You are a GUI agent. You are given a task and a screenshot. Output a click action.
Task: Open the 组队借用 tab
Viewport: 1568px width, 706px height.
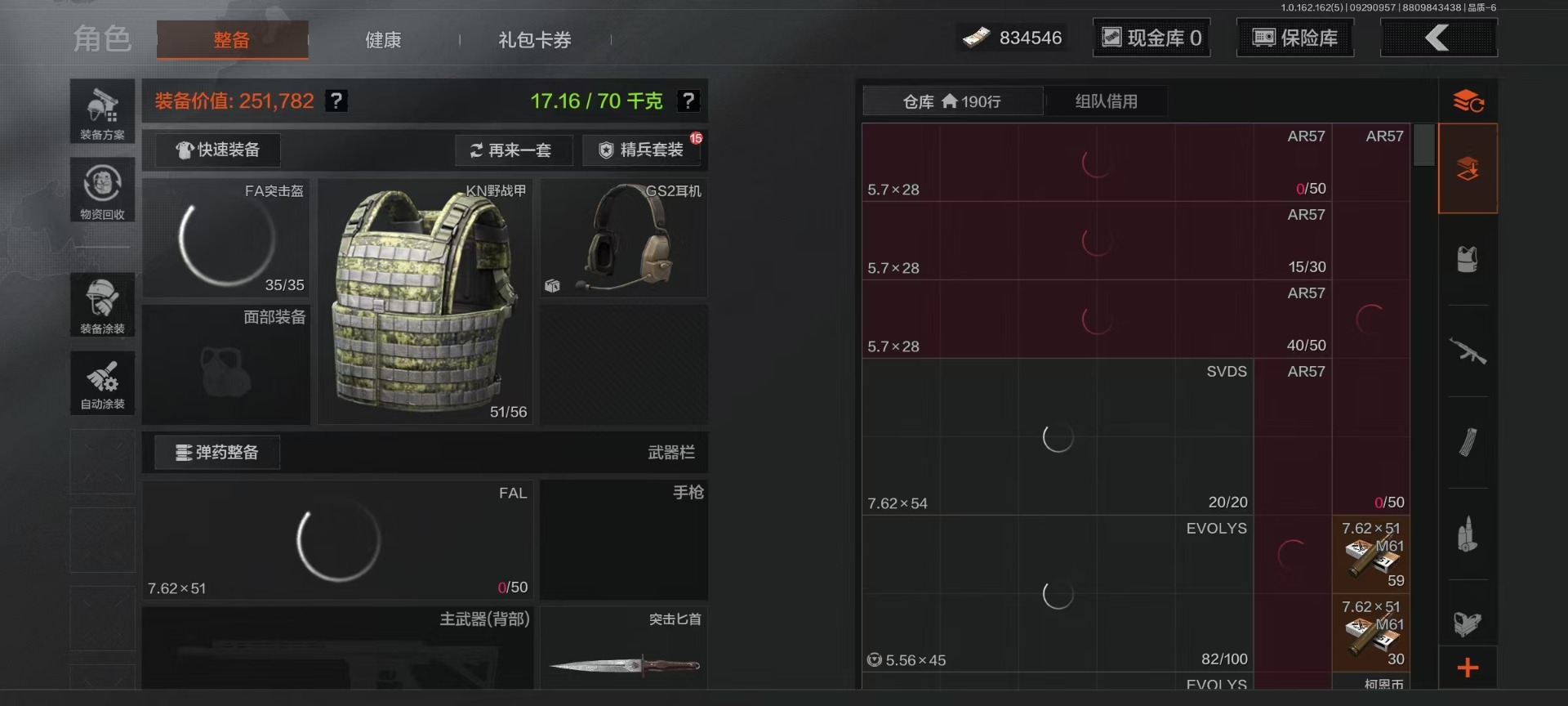pos(1106,101)
